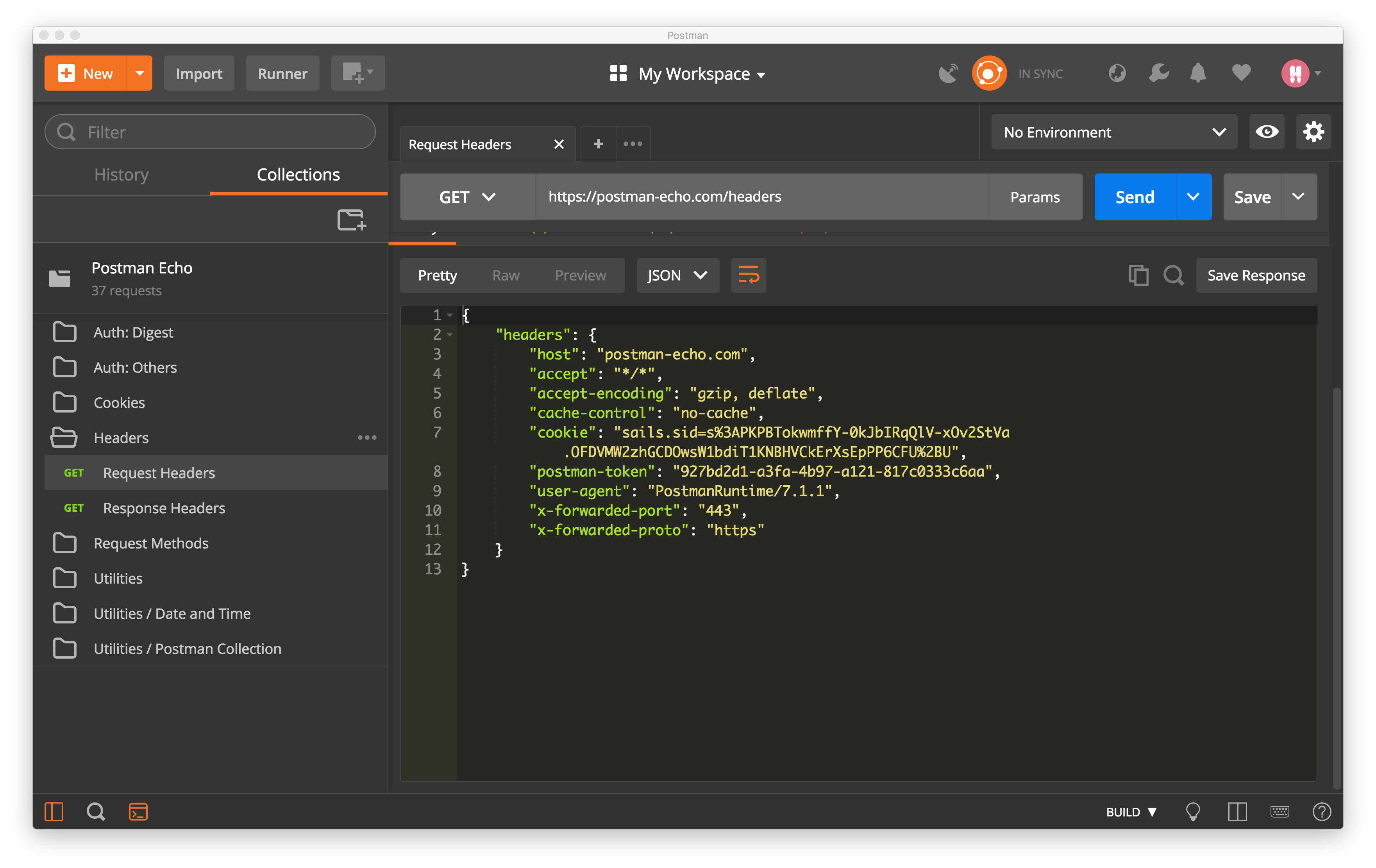Viewport: 1376px width, 868px height.
Task: Open the environment selector showing No Environment
Action: [1113, 131]
